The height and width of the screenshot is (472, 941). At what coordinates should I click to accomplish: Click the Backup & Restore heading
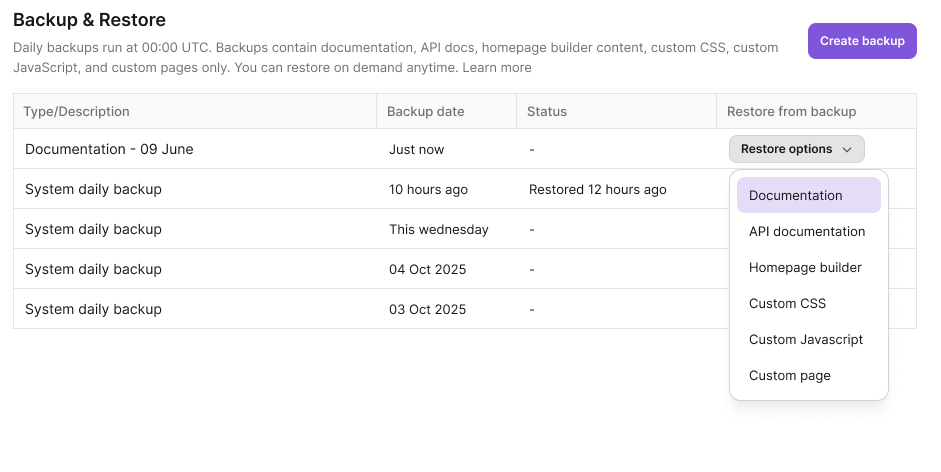[89, 20]
